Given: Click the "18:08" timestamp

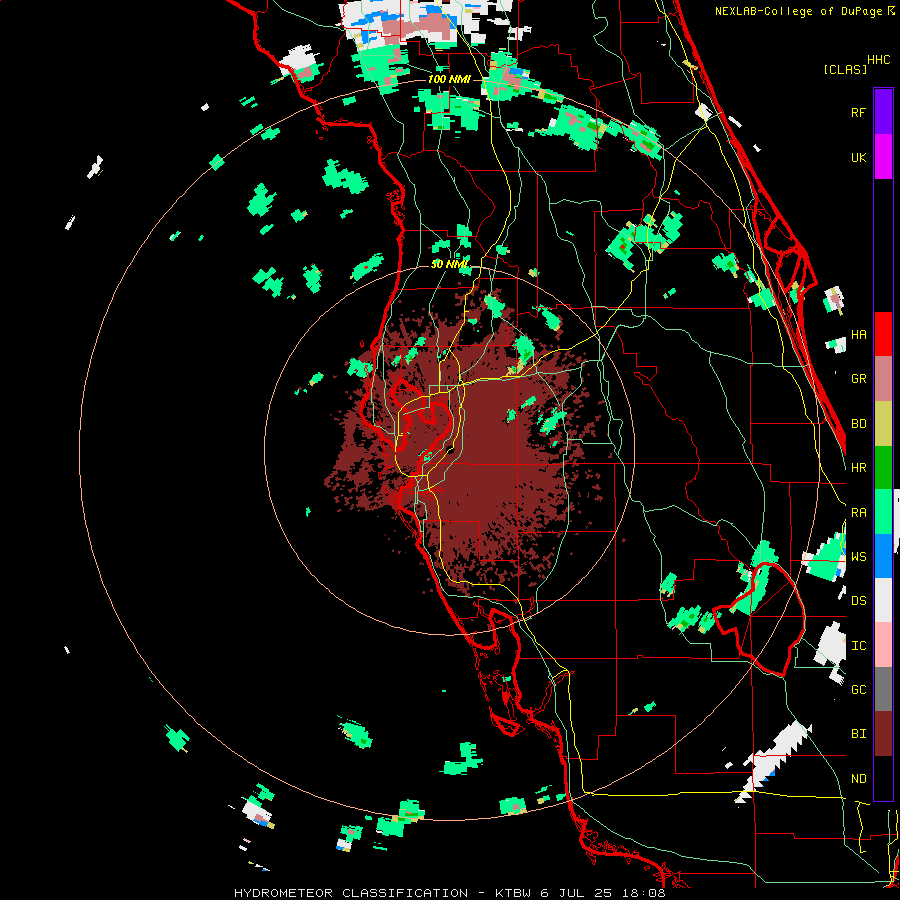Looking at the screenshot, I should 643,893.
